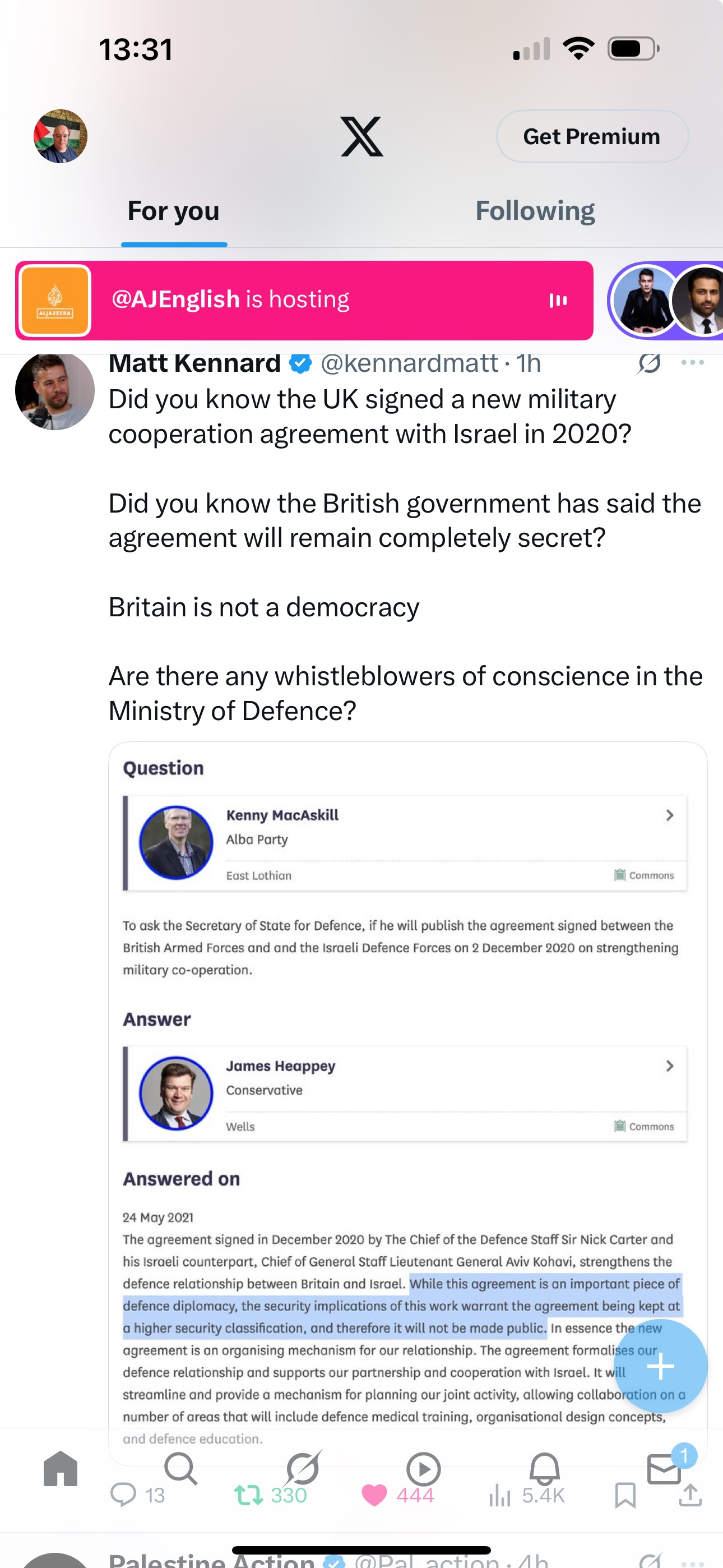Tap the Get Premium button
The width and height of the screenshot is (723, 1568).
[x=591, y=136]
